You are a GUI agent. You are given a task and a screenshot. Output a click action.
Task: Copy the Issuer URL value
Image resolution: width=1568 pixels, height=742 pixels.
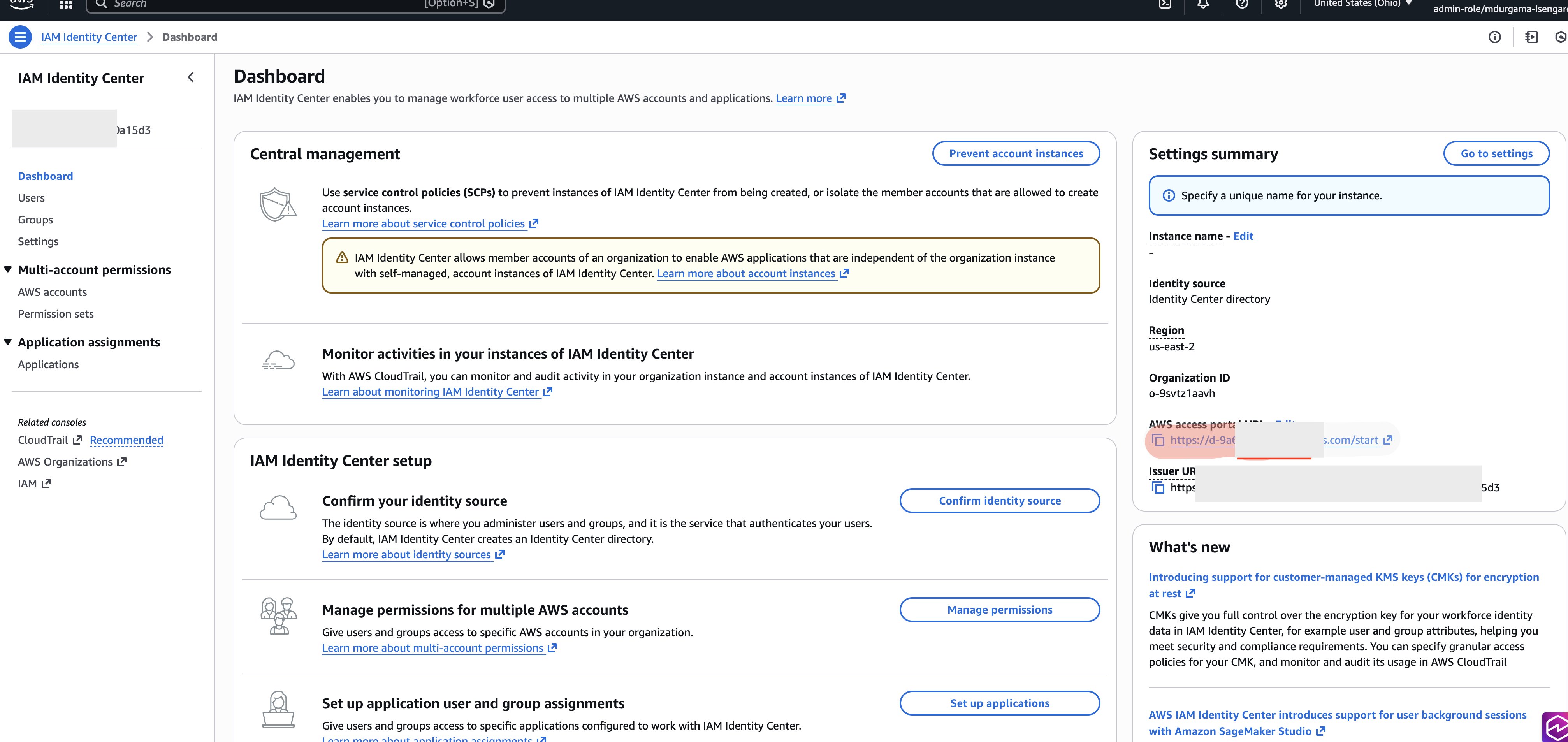coord(1158,487)
